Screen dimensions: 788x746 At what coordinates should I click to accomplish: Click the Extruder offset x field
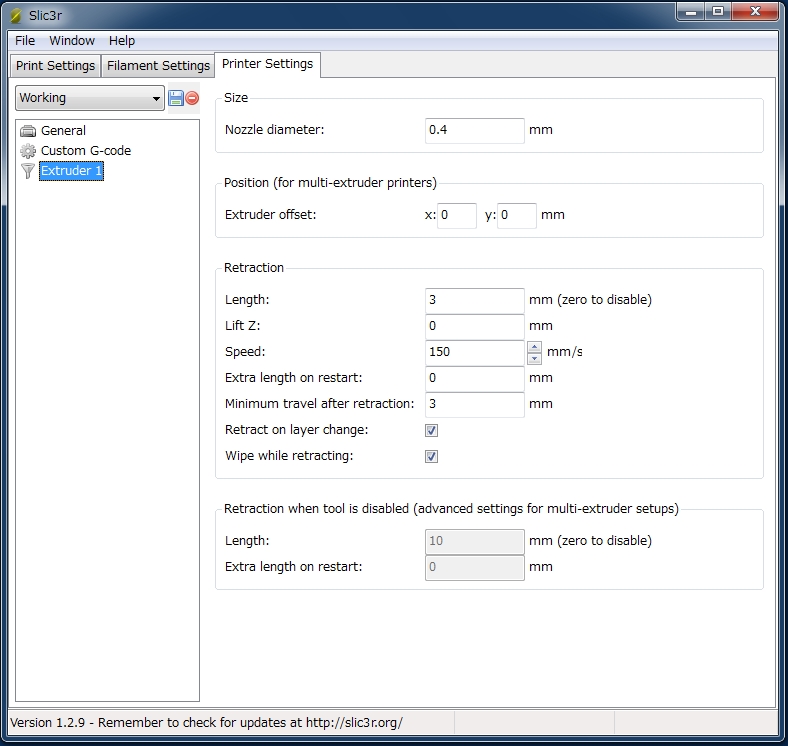[457, 216]
